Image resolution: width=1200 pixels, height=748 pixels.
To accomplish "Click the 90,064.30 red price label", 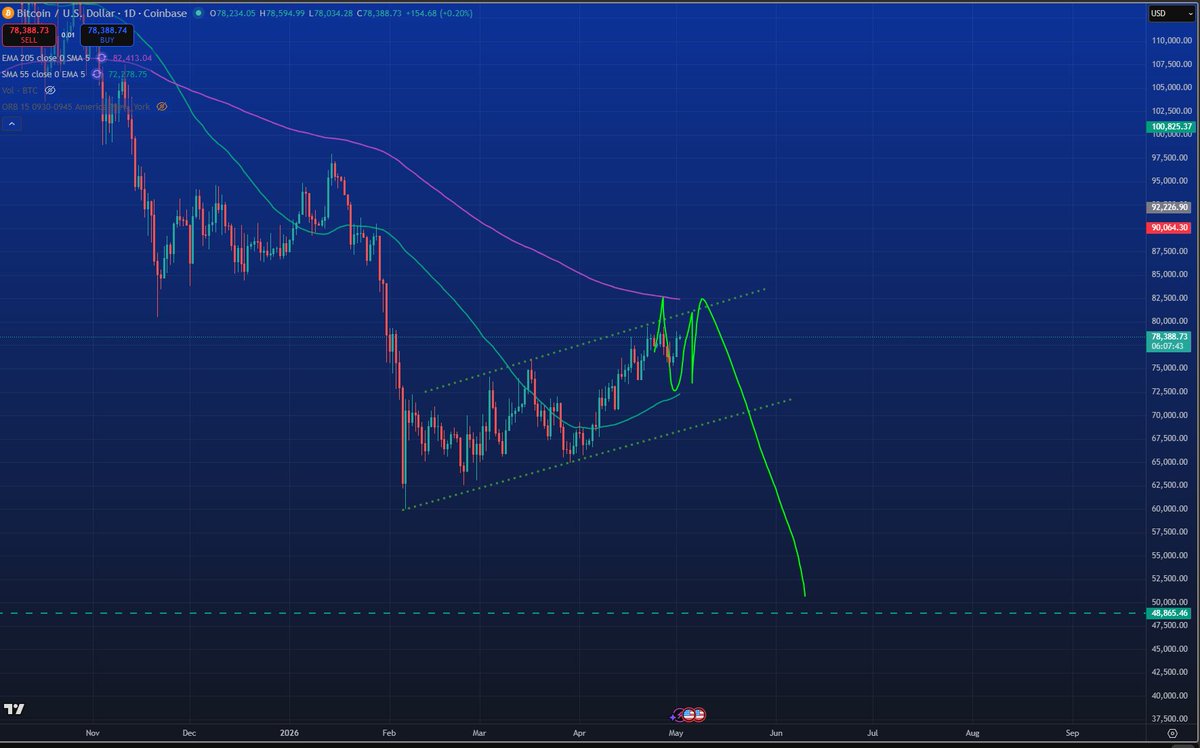I will point(1169,228).
